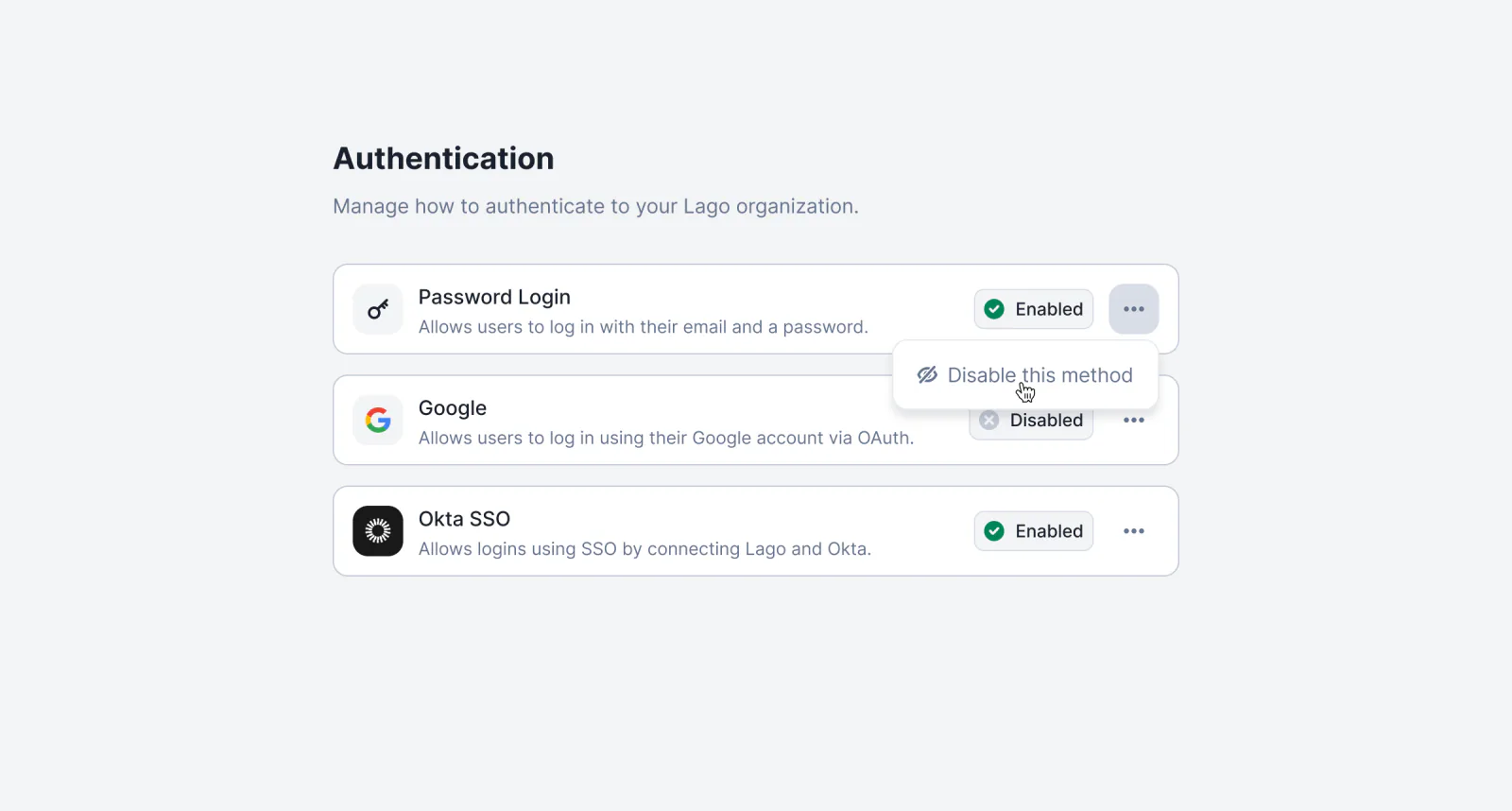This screenshot has height=811, width=1512.
Task: Click the Password Login key icon
Action: [378, 309]
